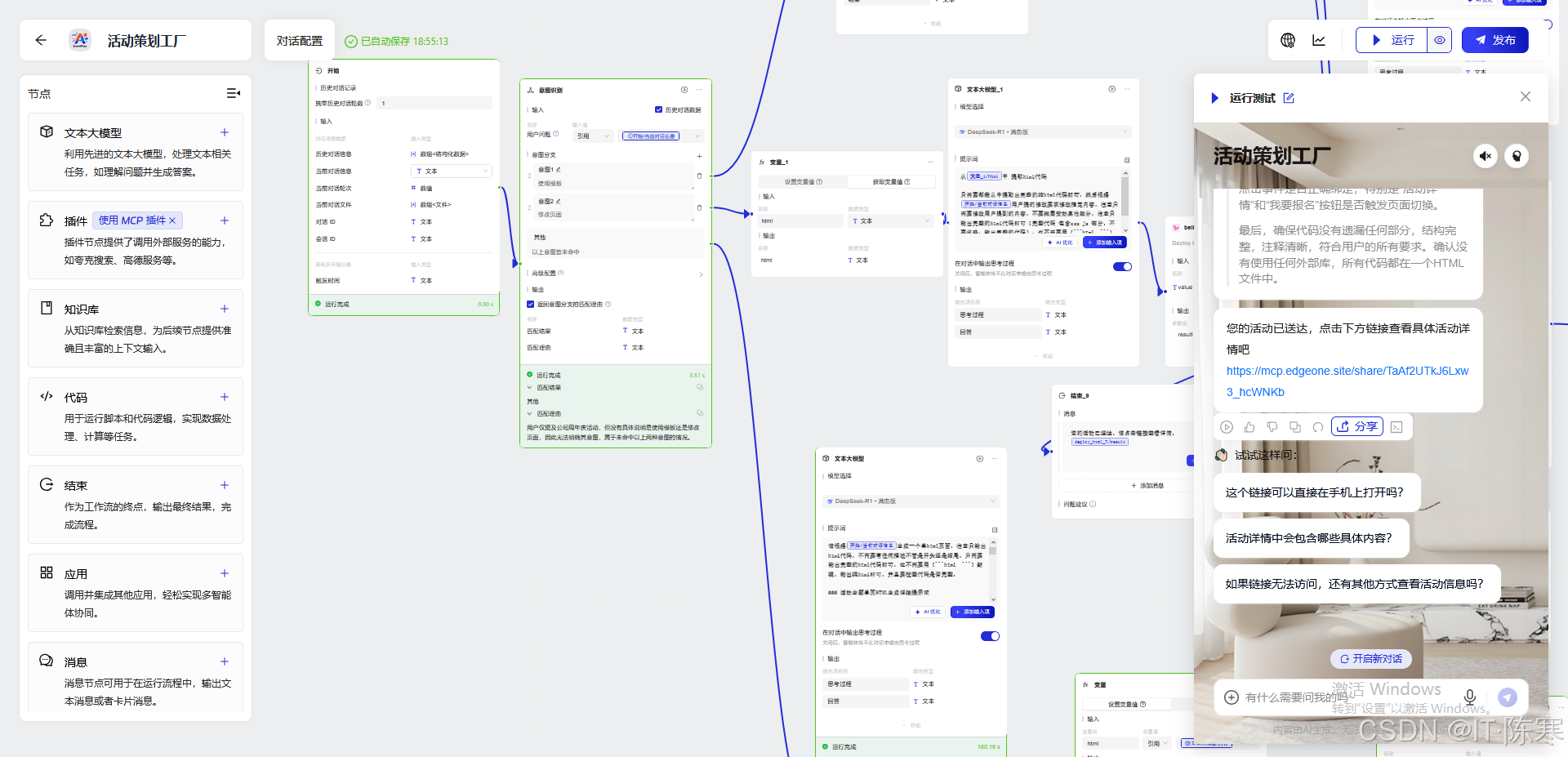The width and height of the screenshot is (1568, 757).
Task: Click the head-shaped thinking icon in the chat header
Action: coord(1517,156)
